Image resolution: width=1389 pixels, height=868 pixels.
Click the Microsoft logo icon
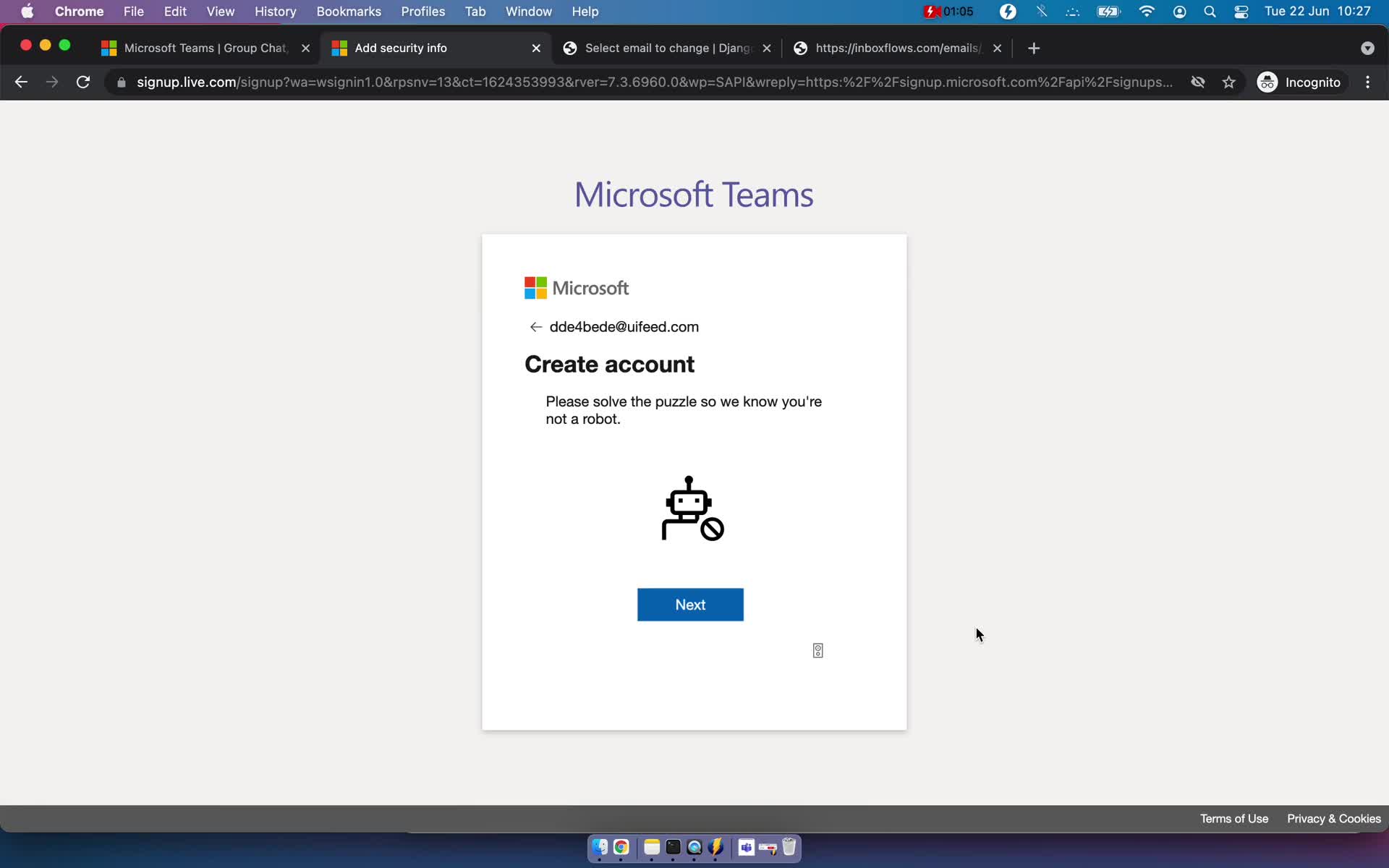click(536, 287)
